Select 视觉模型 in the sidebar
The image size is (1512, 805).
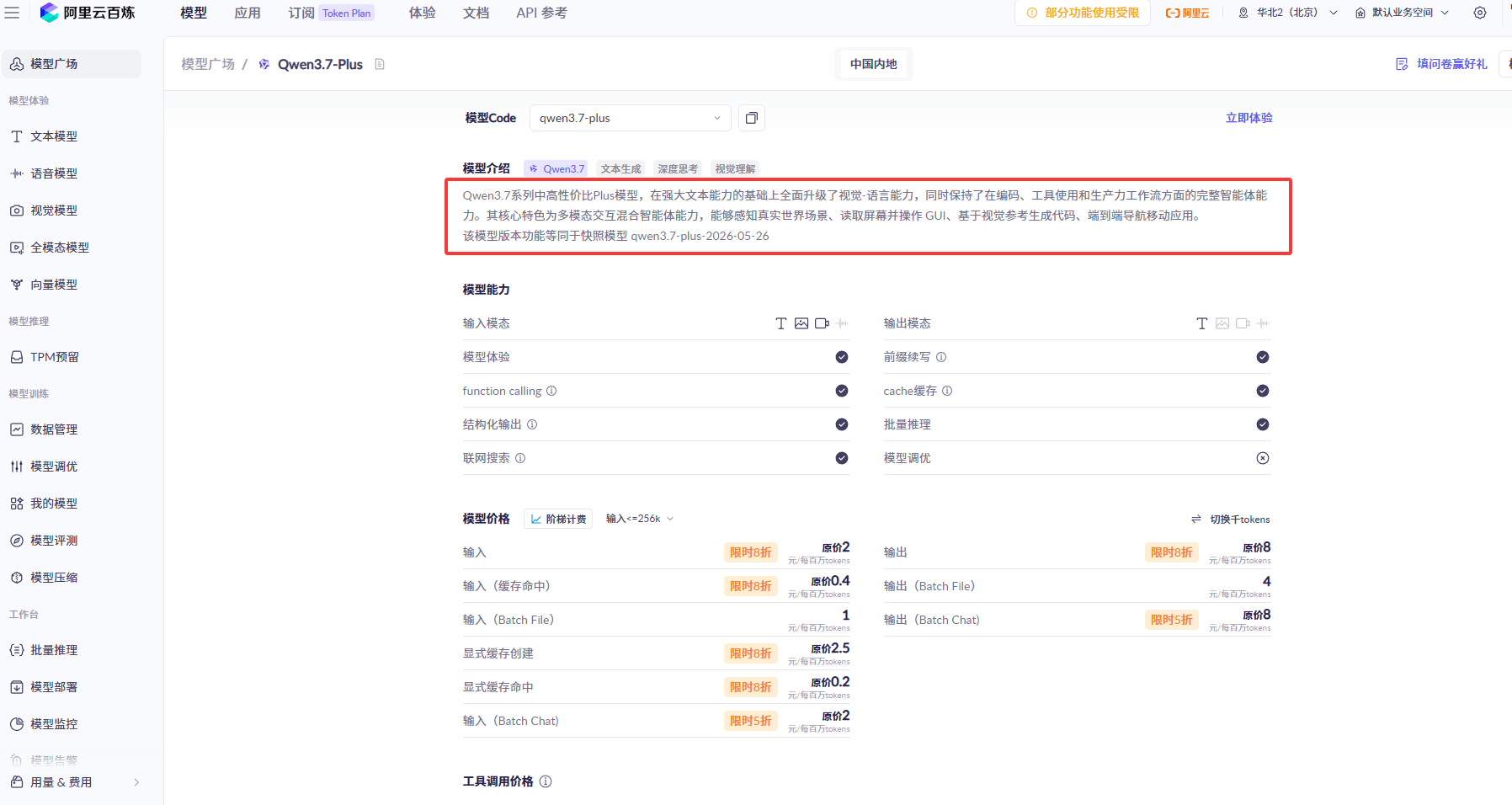click(x=72, y=211)
